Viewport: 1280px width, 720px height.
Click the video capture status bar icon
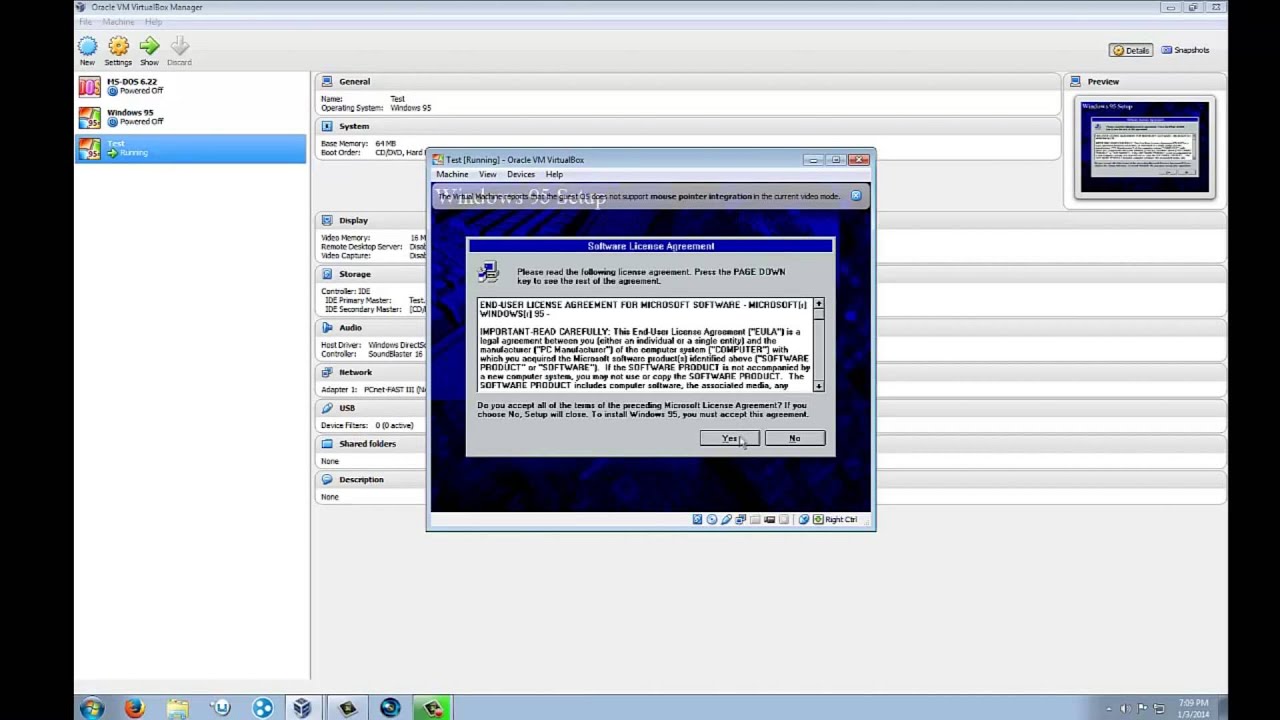click(769, 519)
